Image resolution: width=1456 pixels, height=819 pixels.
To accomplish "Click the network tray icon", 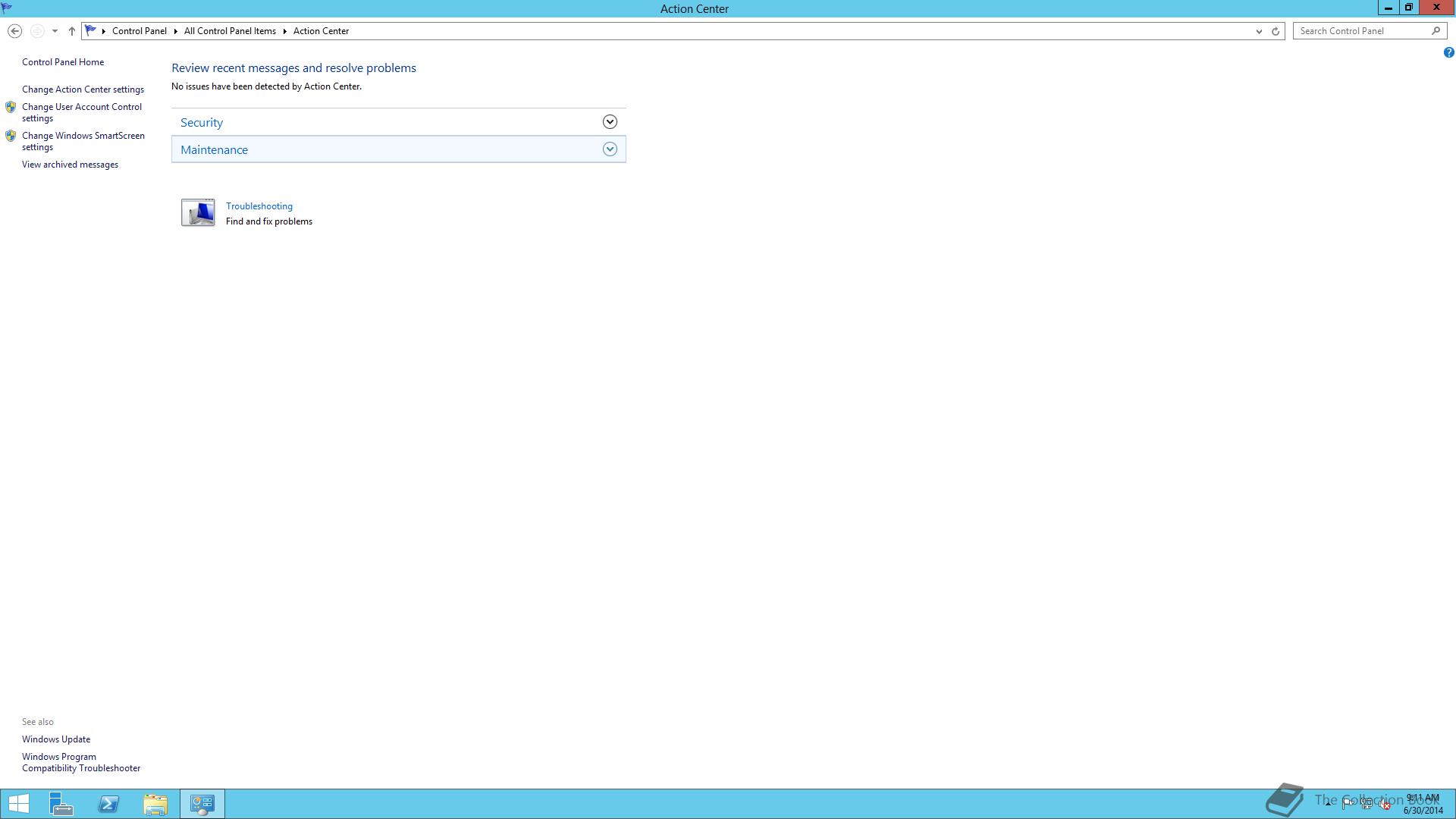I will coord(1366,804).
